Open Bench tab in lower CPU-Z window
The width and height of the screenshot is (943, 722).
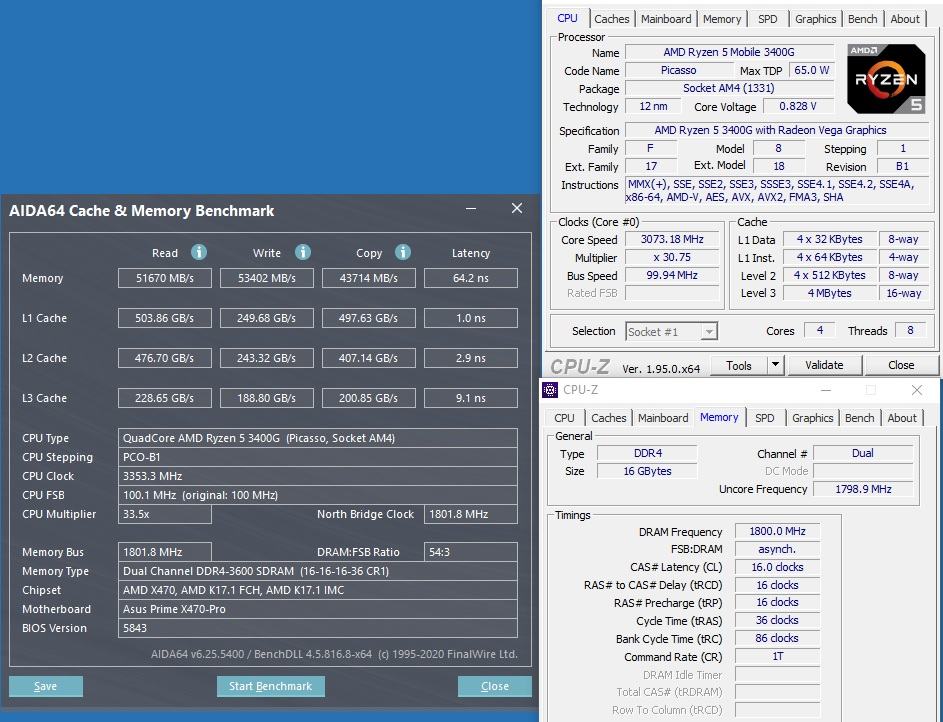pos(859,418)
